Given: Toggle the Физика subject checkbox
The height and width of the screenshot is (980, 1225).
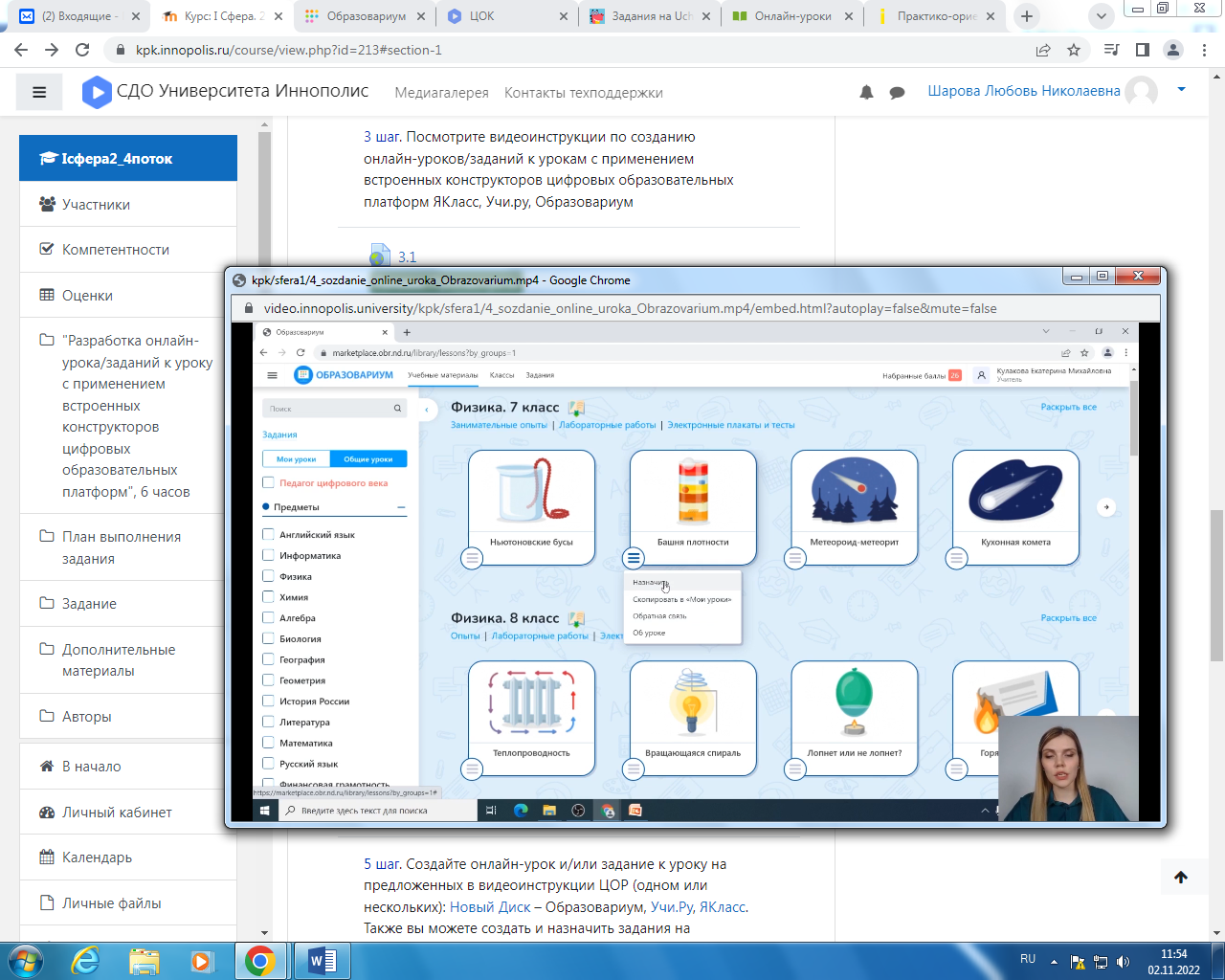Looking at the screenshot, I should [x=269, y=576].
